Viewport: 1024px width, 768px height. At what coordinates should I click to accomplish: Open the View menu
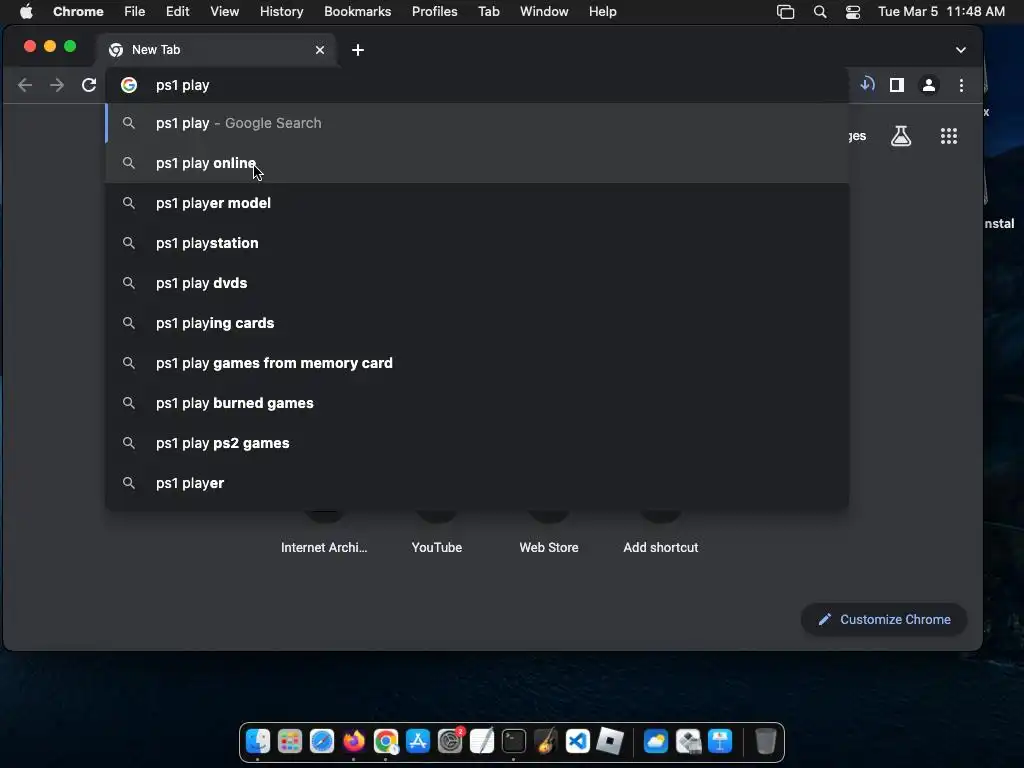click(x=224, y=11)
